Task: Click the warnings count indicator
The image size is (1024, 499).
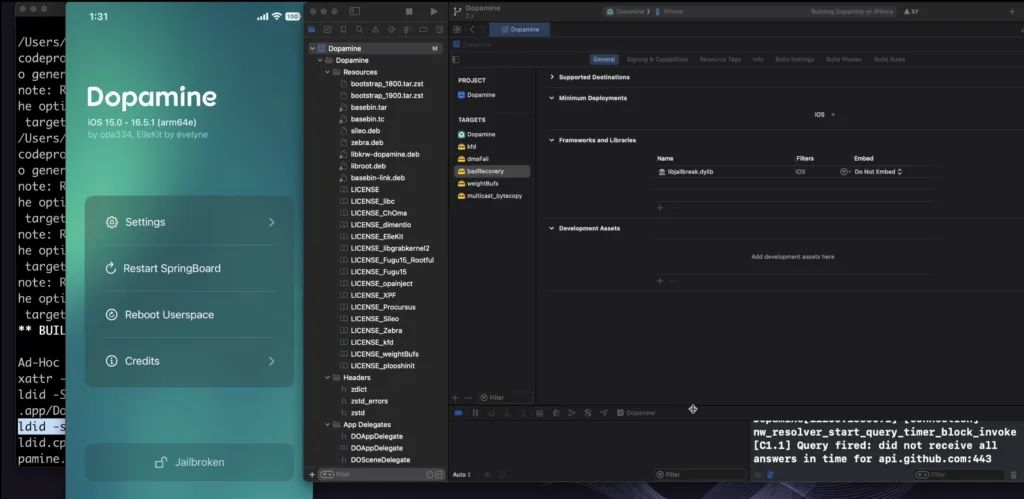Action: point(911,12)
